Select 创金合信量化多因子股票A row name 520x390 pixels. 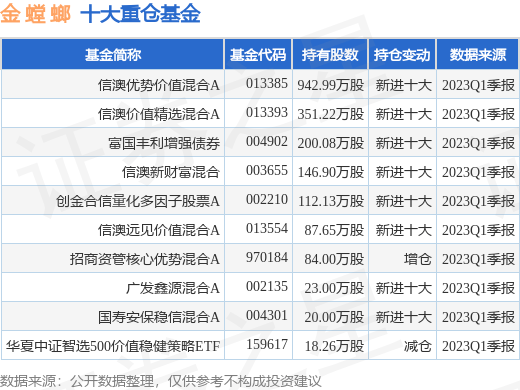coord(138,201)
